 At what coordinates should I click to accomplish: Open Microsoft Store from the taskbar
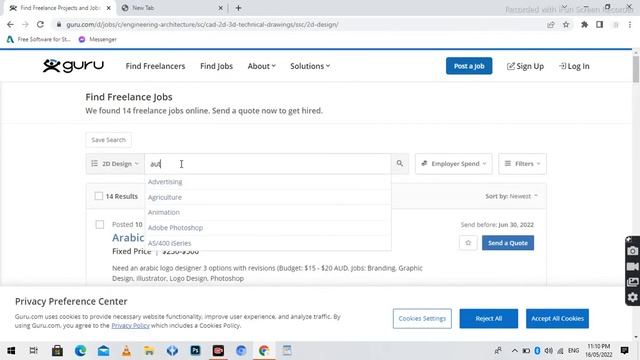pyautogui.click(x=57, y=351)
